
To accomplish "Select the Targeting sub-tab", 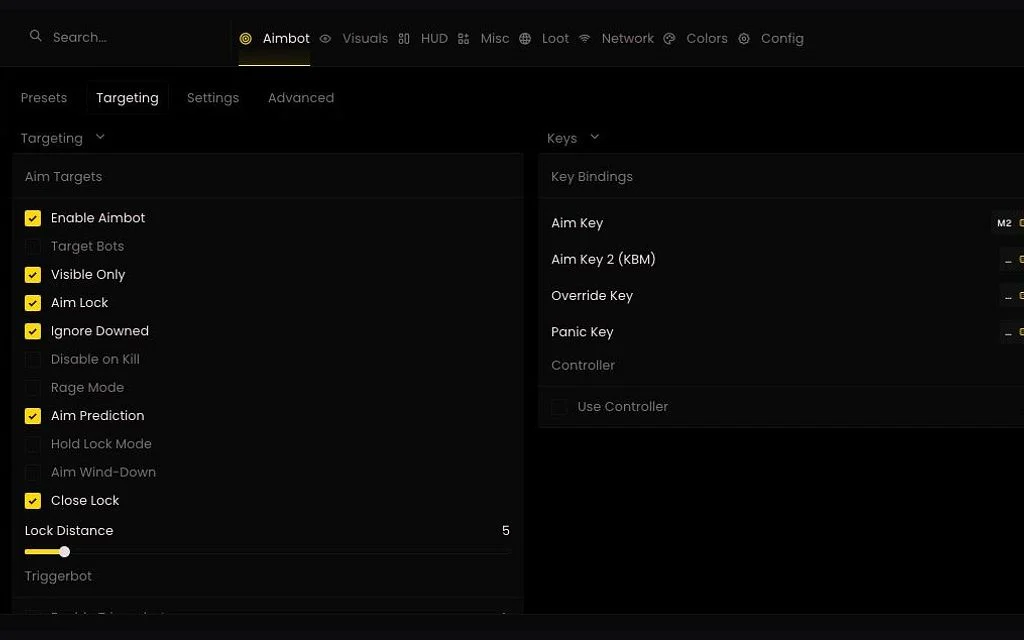I will click(127, 98).
